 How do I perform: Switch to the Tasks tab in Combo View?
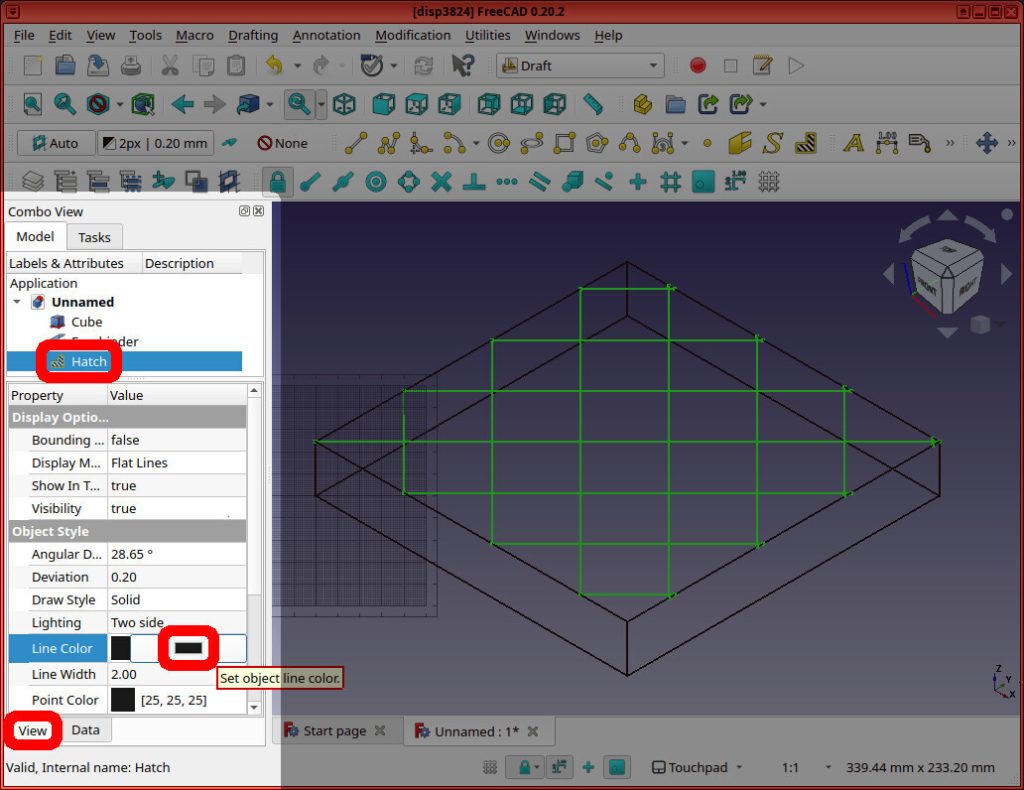(94, 237)
